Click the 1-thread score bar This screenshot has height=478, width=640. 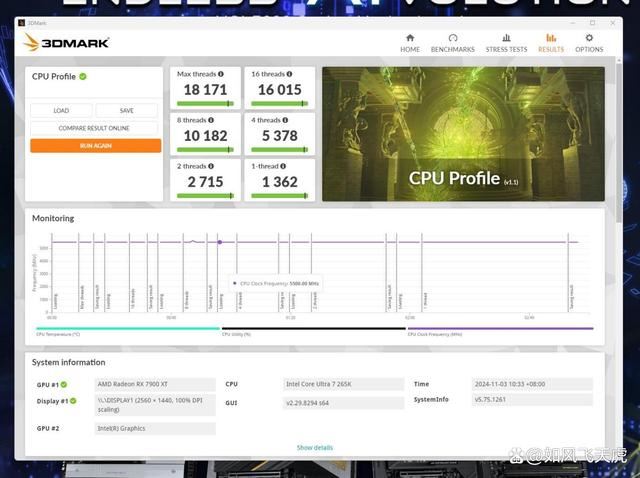[280, 196]
